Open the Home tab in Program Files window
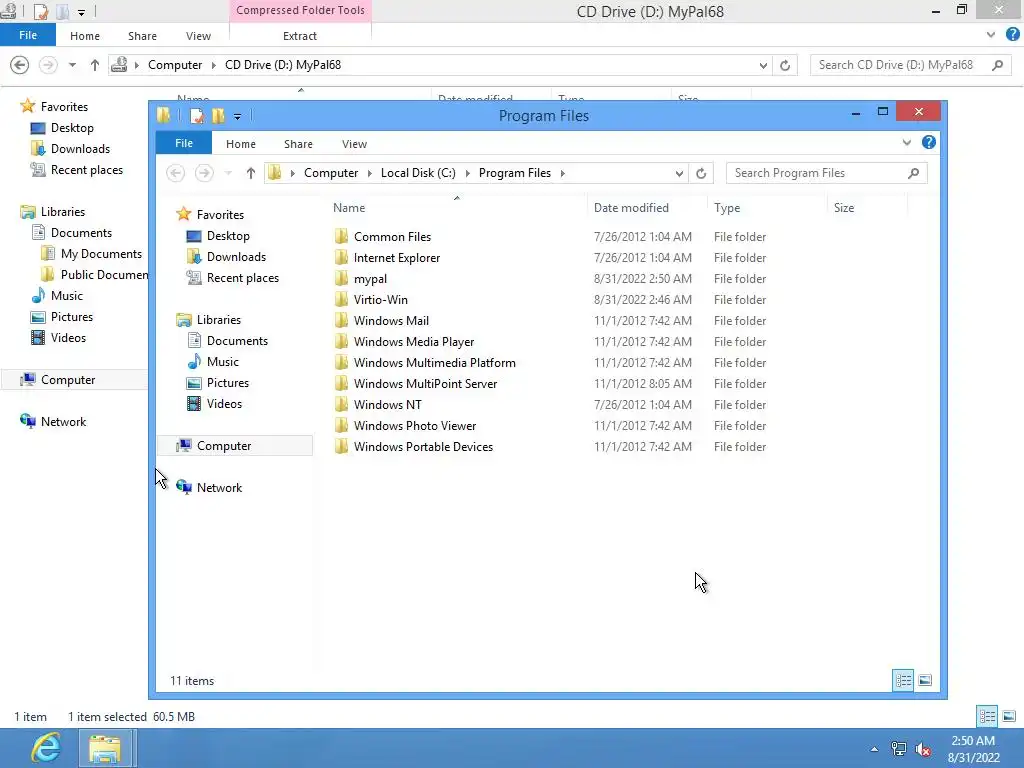This screenshot has height=768, width=1024. point(241,144)
